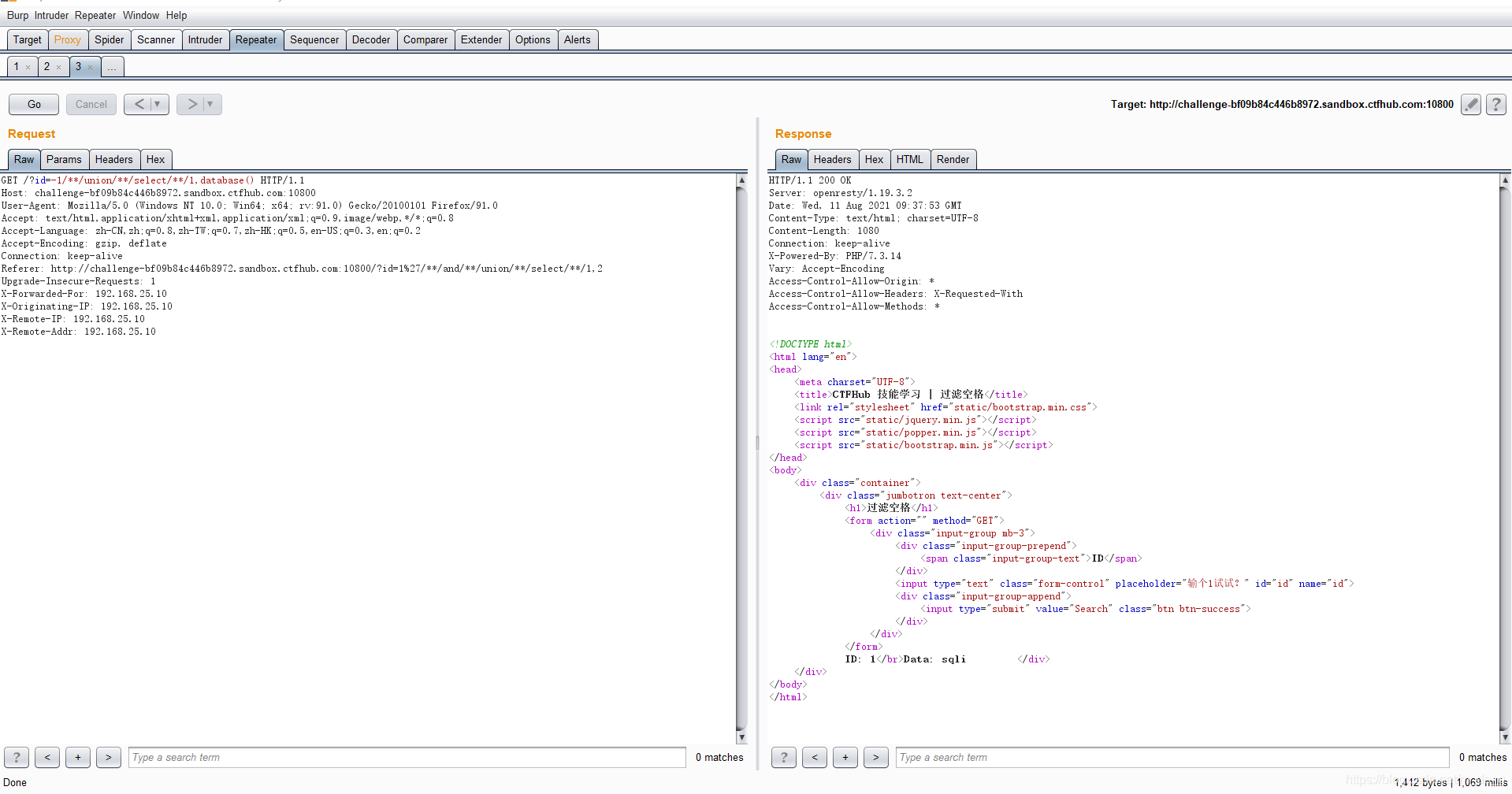The width and height of the screenshot is (1512, 794).
Task: Click next match arrow in response search
Action: click(875, 757)
